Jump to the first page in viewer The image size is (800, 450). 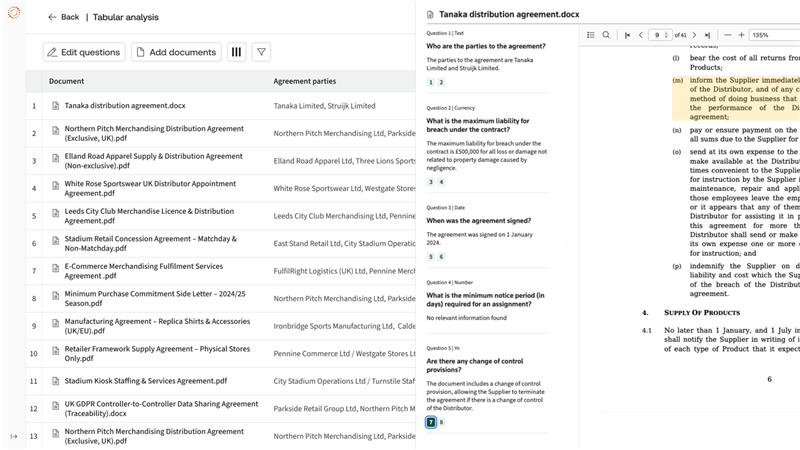pos(627,35)
